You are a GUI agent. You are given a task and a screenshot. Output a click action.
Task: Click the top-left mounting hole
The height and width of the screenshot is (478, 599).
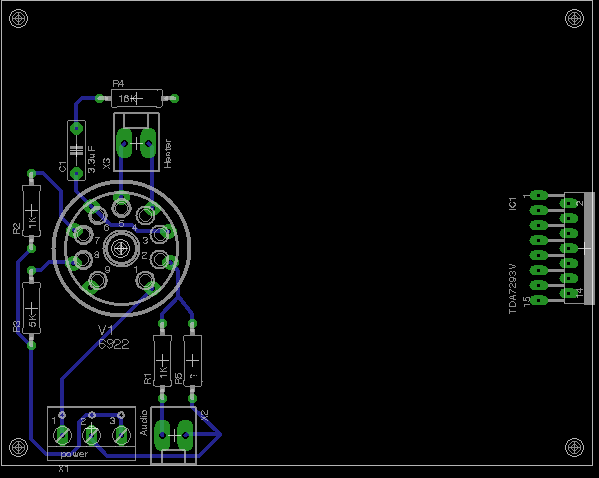pyautogui.click(x=18, y=18)
